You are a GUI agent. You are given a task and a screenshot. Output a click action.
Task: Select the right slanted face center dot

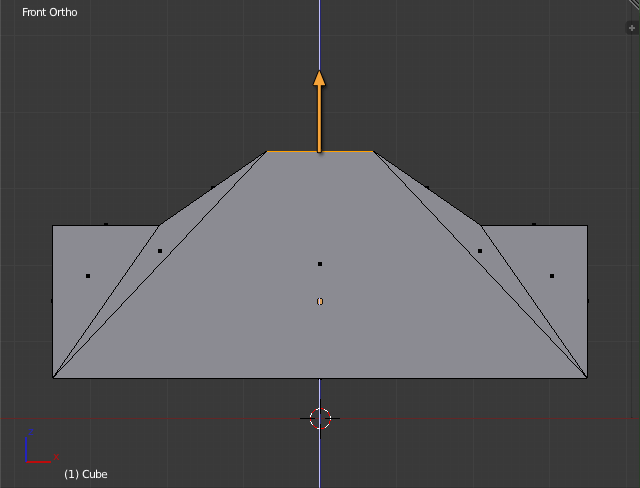coord(480,251)
